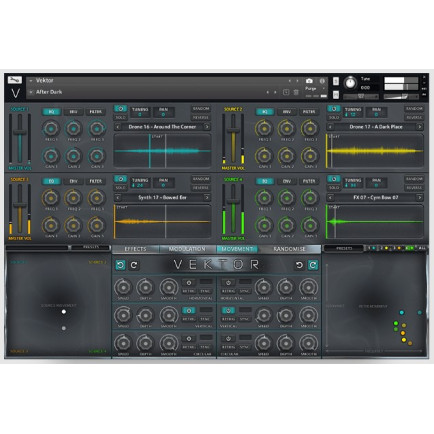Adjust left Horizontal movement Speed knob
The image size is (434, 434).
pos(123,287)
